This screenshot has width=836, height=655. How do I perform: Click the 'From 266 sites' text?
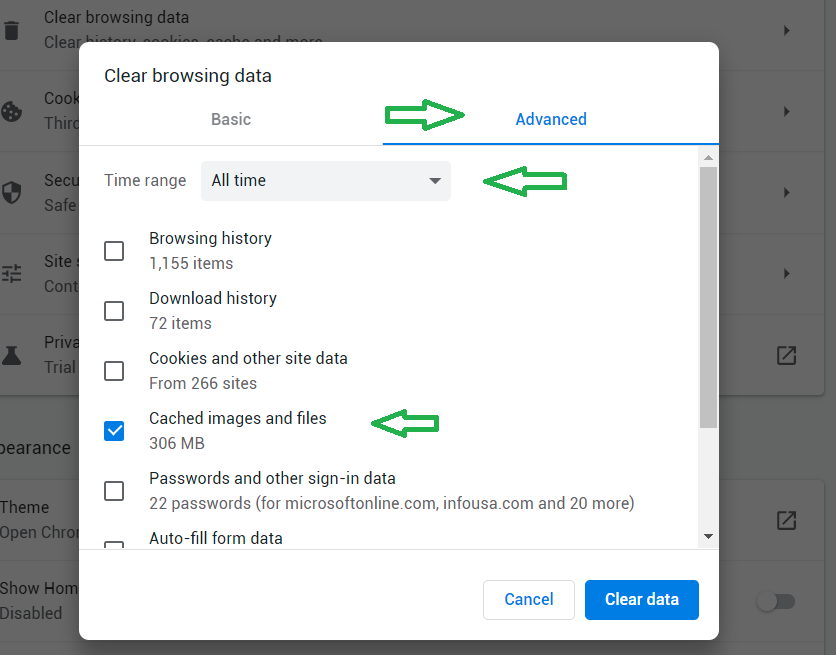click(x=203, y=383)
